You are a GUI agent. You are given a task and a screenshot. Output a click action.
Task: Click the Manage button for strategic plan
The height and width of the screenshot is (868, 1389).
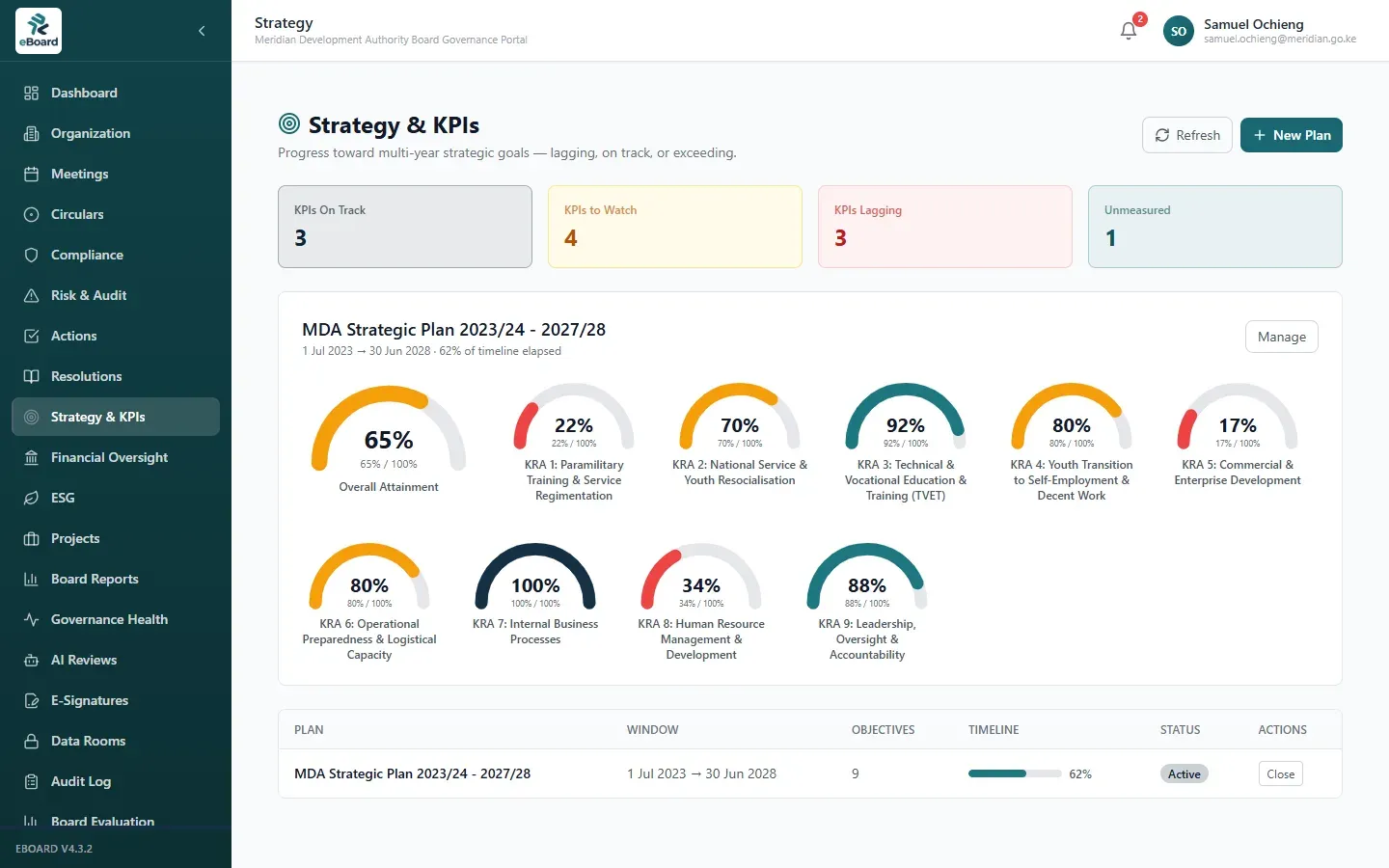click(x=1282, y=337)
